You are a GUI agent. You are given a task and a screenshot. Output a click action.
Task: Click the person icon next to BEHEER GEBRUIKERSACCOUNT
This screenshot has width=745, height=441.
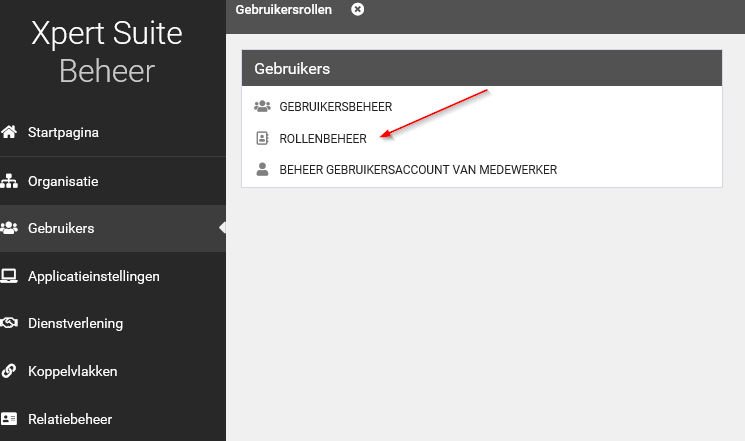(x=263, y=170)
